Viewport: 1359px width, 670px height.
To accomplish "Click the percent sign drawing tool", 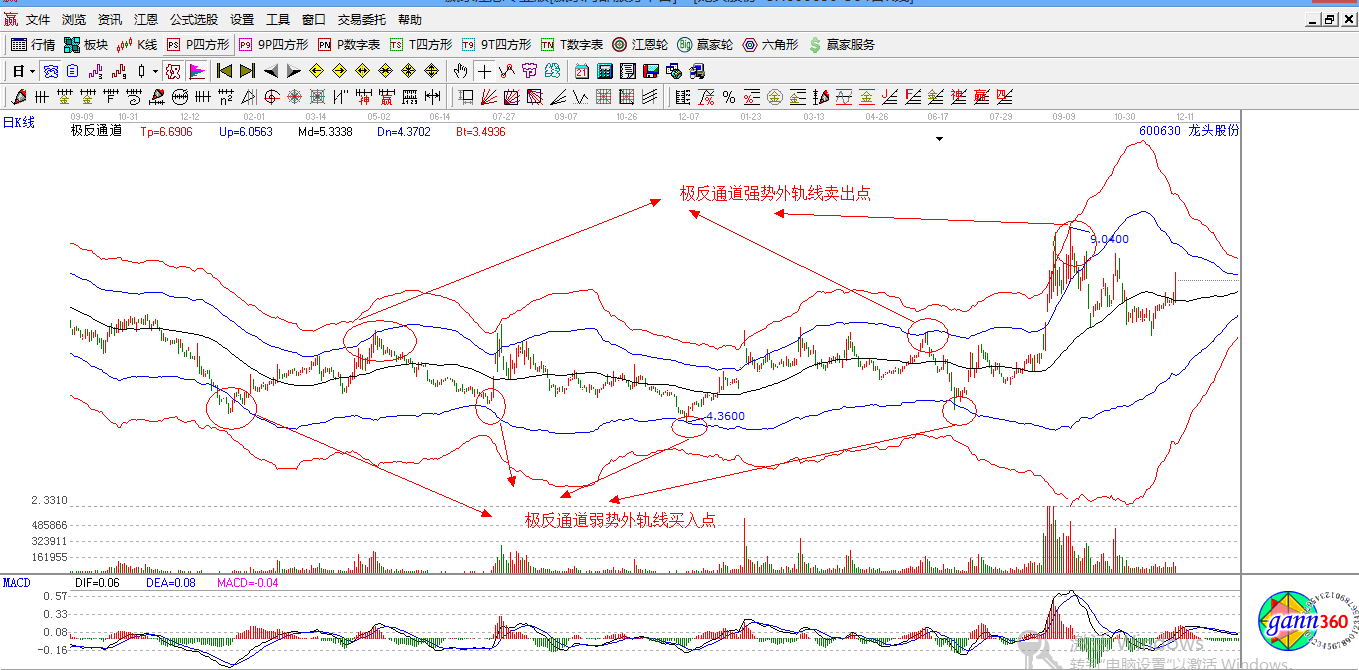I will tap(729, 97).
